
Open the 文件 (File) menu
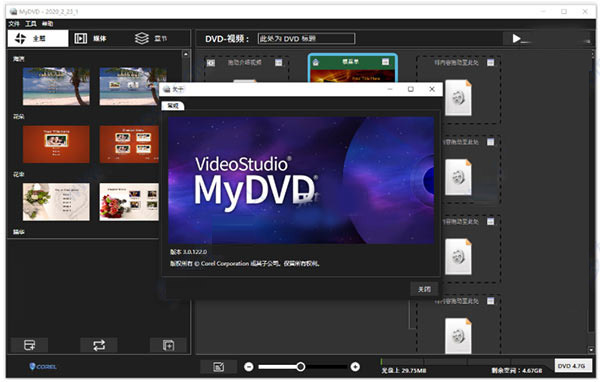point(14,24)
